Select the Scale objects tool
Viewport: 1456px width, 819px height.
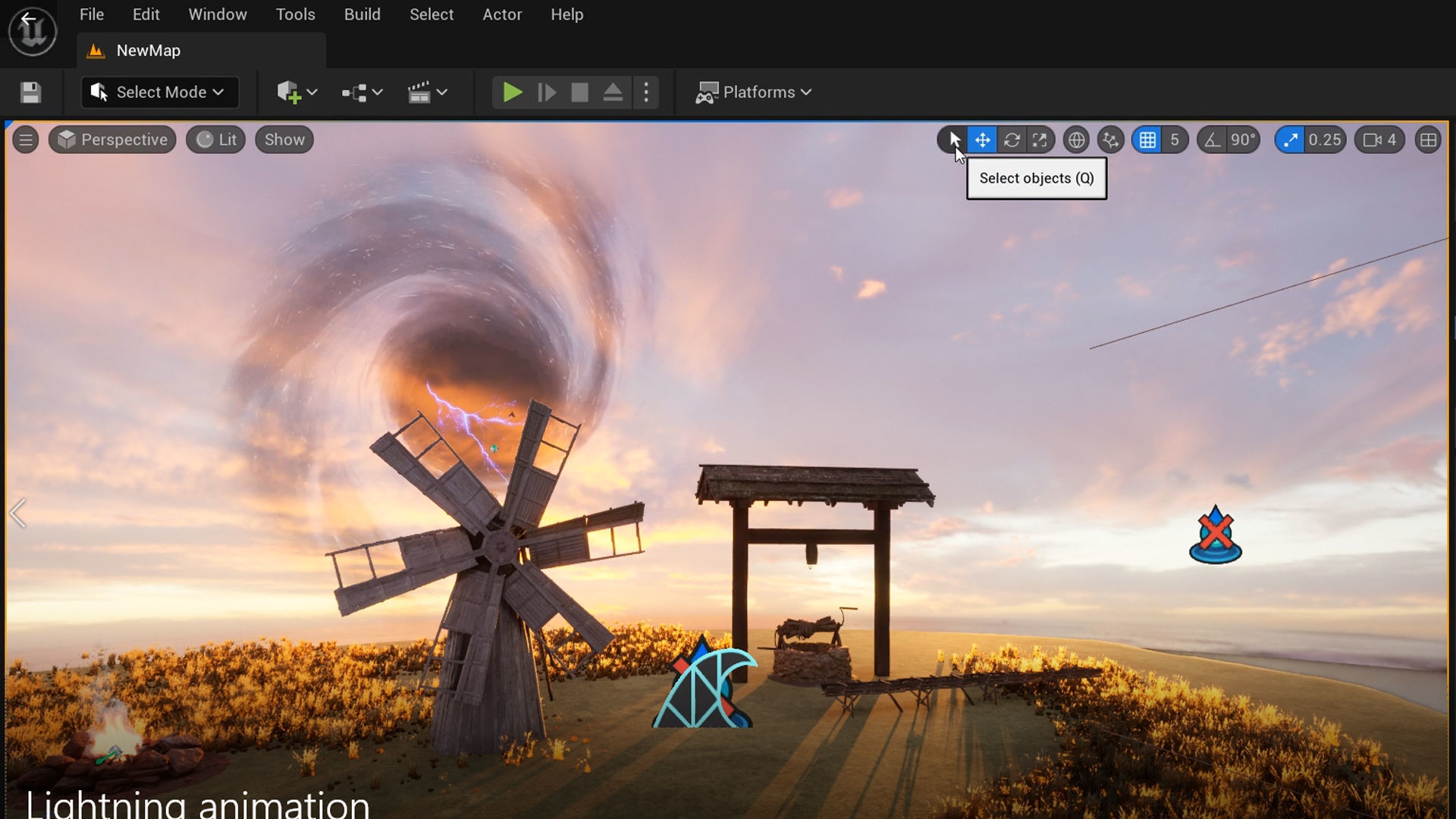[x=1040, y=140]
